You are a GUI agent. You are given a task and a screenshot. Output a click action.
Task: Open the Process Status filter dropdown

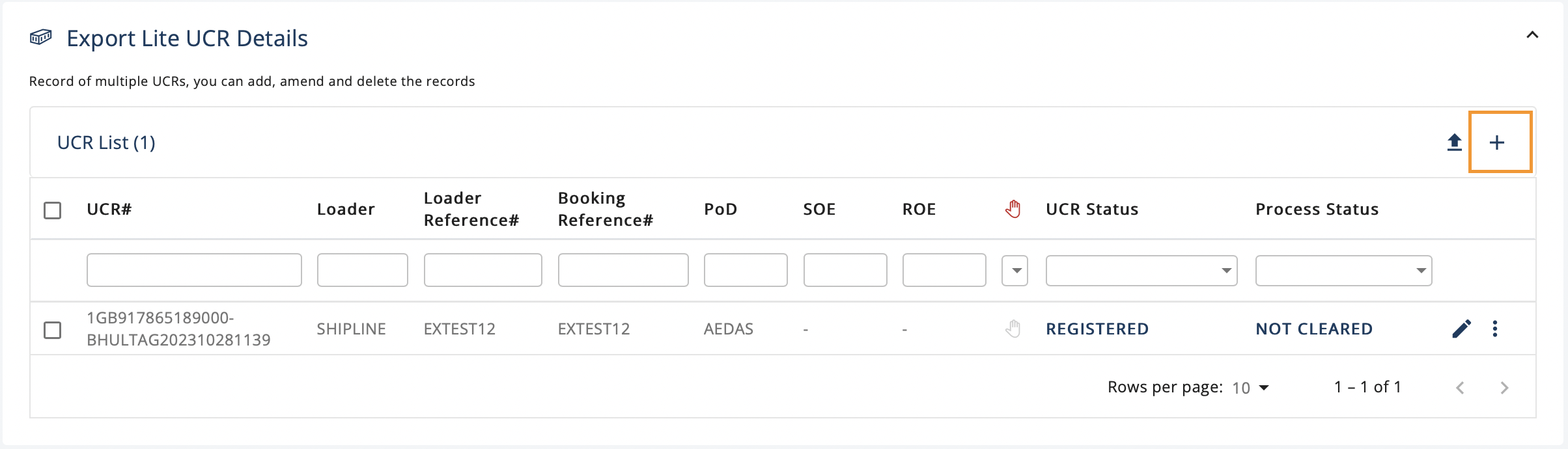(x=1343, y=271)
